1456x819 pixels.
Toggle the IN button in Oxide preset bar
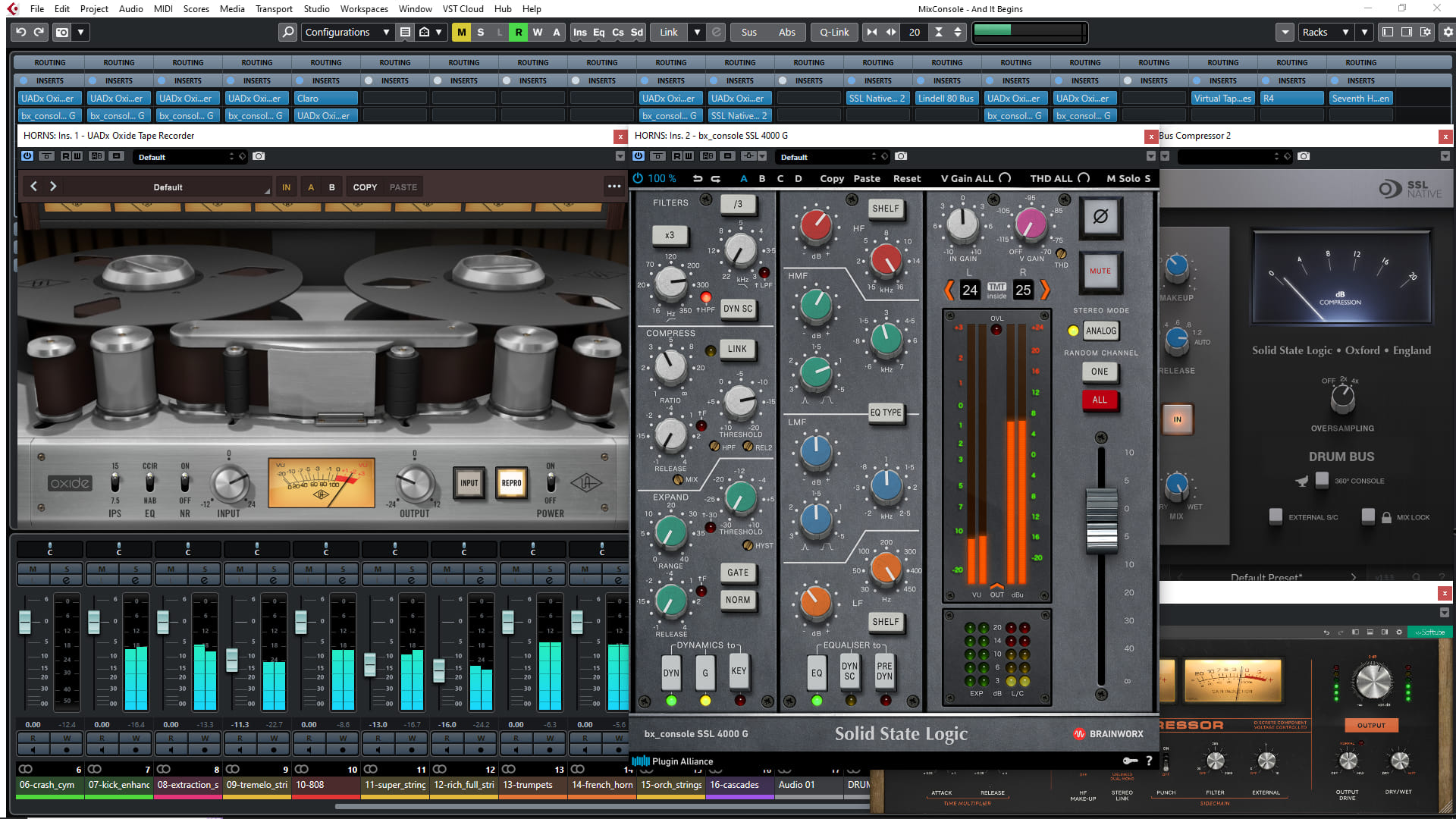[x=286, y=187]
